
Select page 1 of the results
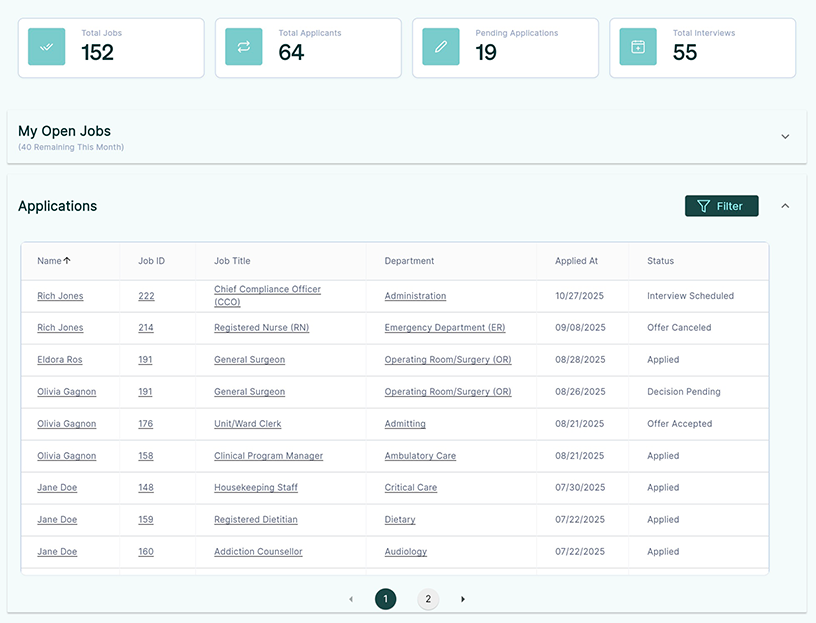pyautogui.click(x=385, y=599)
